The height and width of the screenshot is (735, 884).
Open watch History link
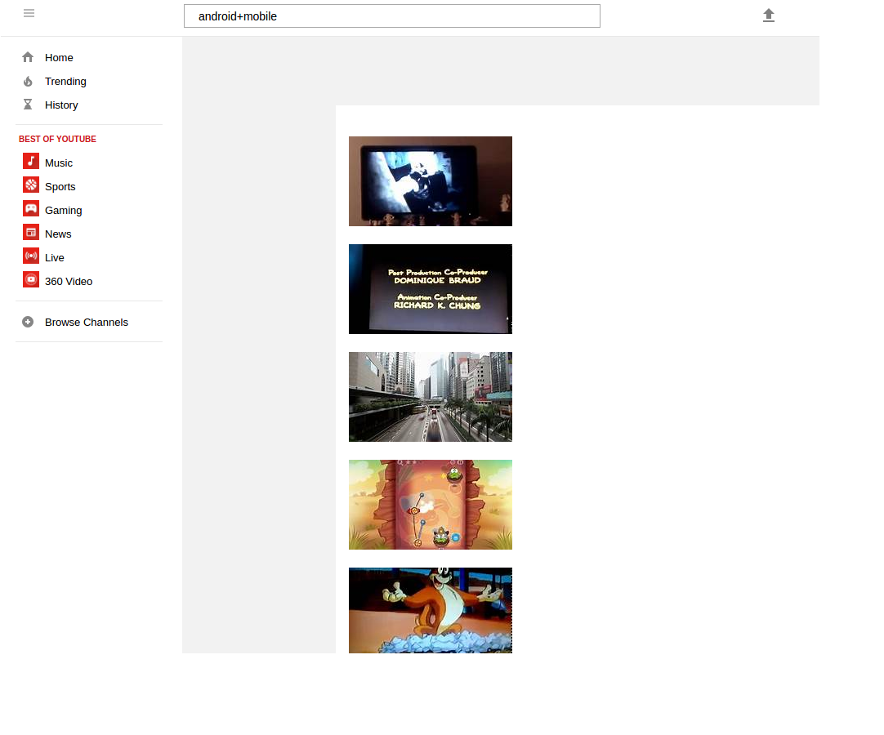point(61,105)
